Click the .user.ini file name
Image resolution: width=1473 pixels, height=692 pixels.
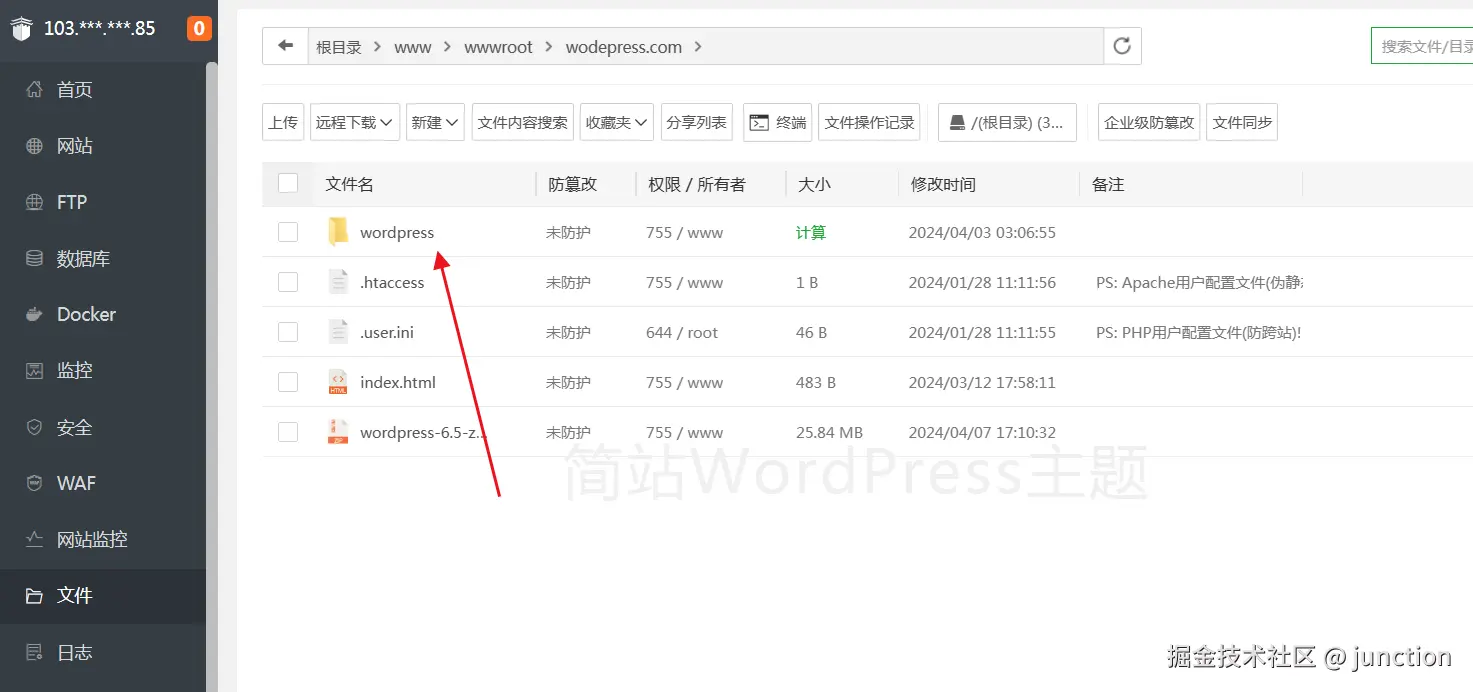click(387, 332)
